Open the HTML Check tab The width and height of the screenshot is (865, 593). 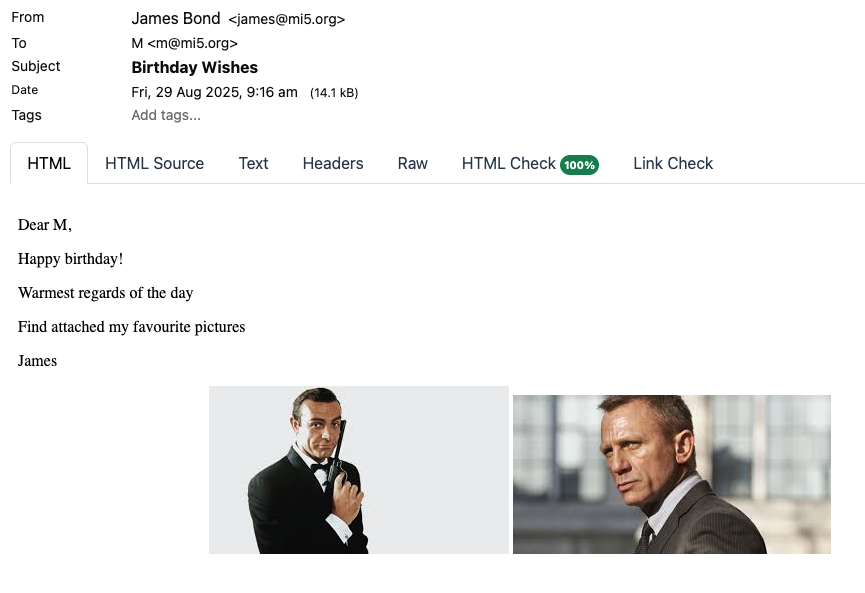tap(508, 163)
